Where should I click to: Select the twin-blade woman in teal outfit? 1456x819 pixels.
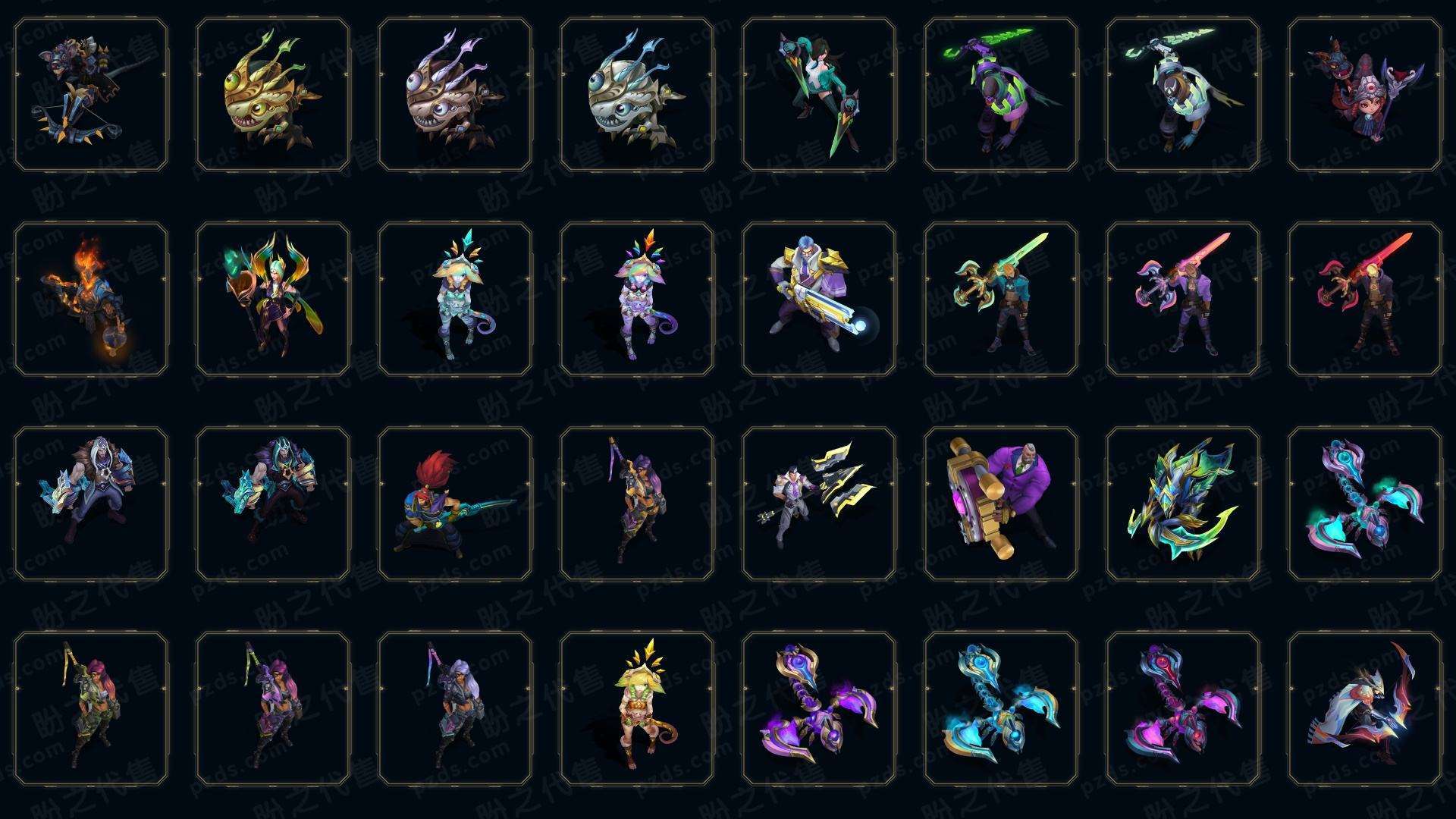pyautogui.click(x=819, y=94)
